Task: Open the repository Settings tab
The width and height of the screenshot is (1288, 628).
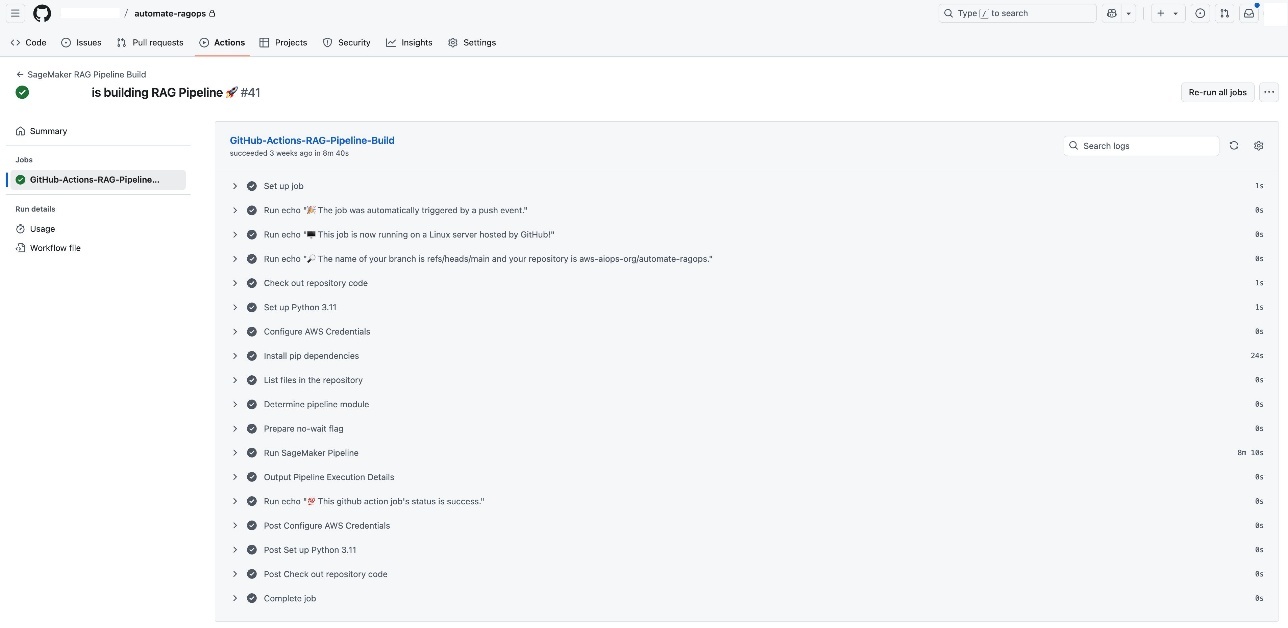Action: 472,42
